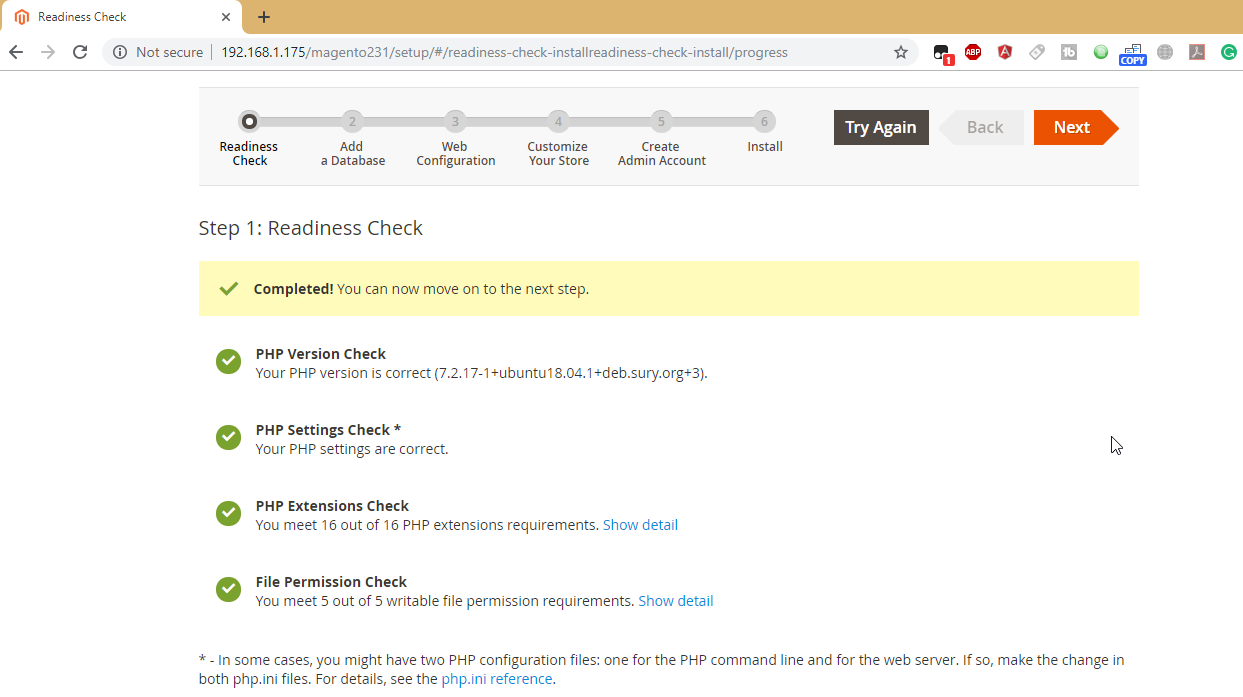
Task: Open the grey tag extension icon
Action: [x=1037, y=52]
